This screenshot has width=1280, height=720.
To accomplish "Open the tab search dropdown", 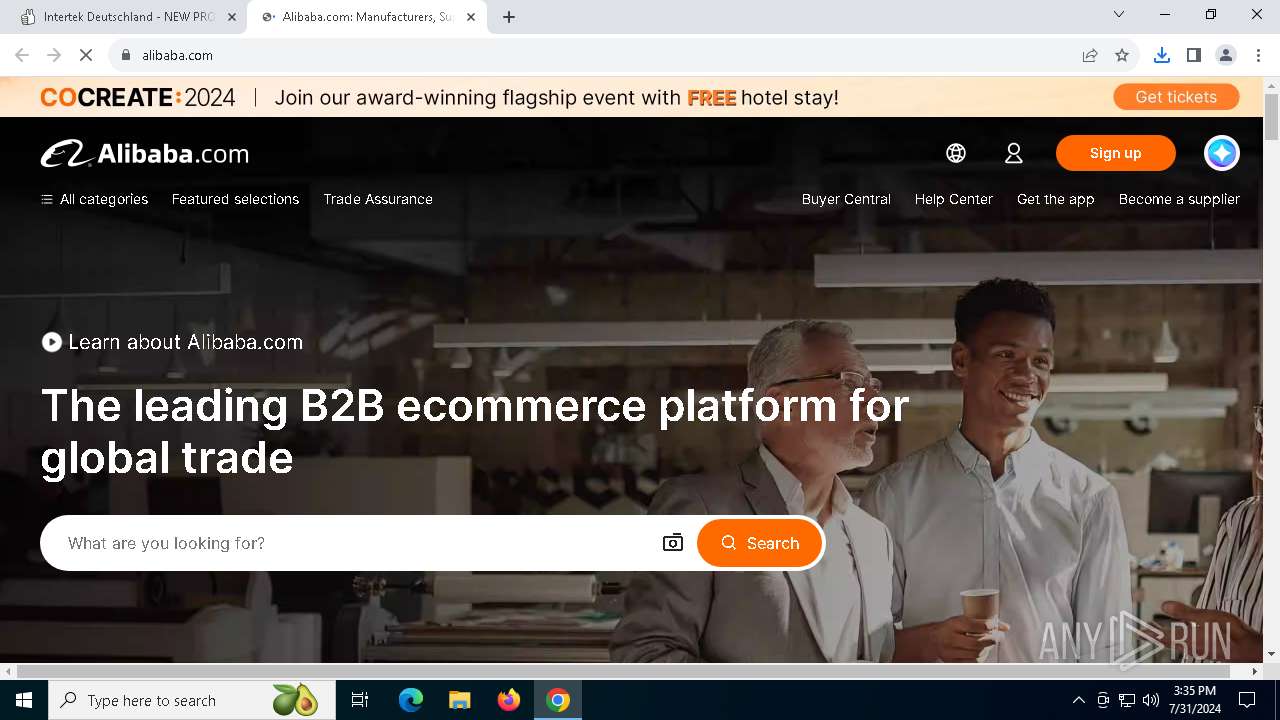I will [x=1119, y=14].
